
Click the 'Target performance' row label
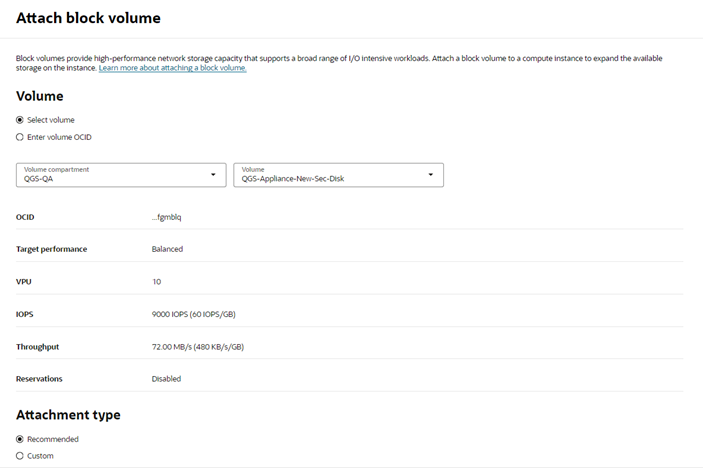point(51,249)
